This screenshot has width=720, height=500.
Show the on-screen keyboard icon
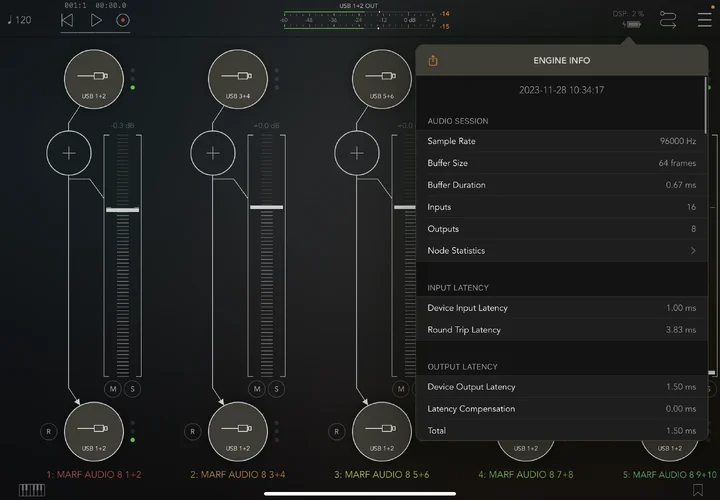31,490
